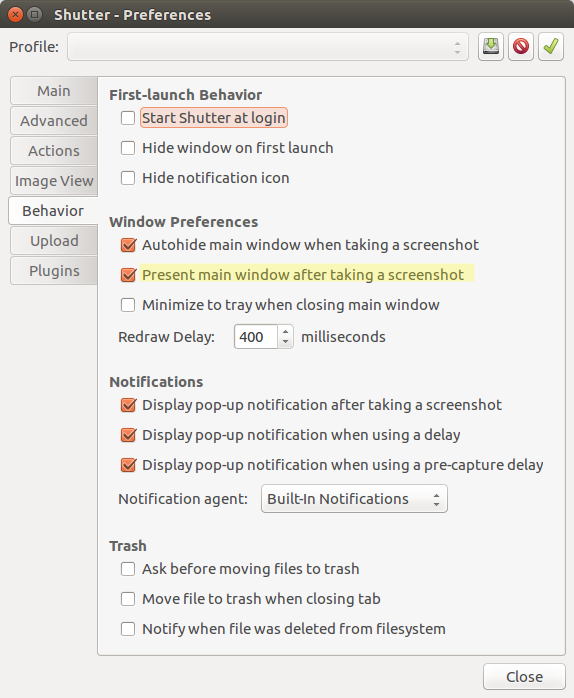The height and width of the screenshot is (698, 574).
Task: Open the Upload tab
Action: [54, 241]
